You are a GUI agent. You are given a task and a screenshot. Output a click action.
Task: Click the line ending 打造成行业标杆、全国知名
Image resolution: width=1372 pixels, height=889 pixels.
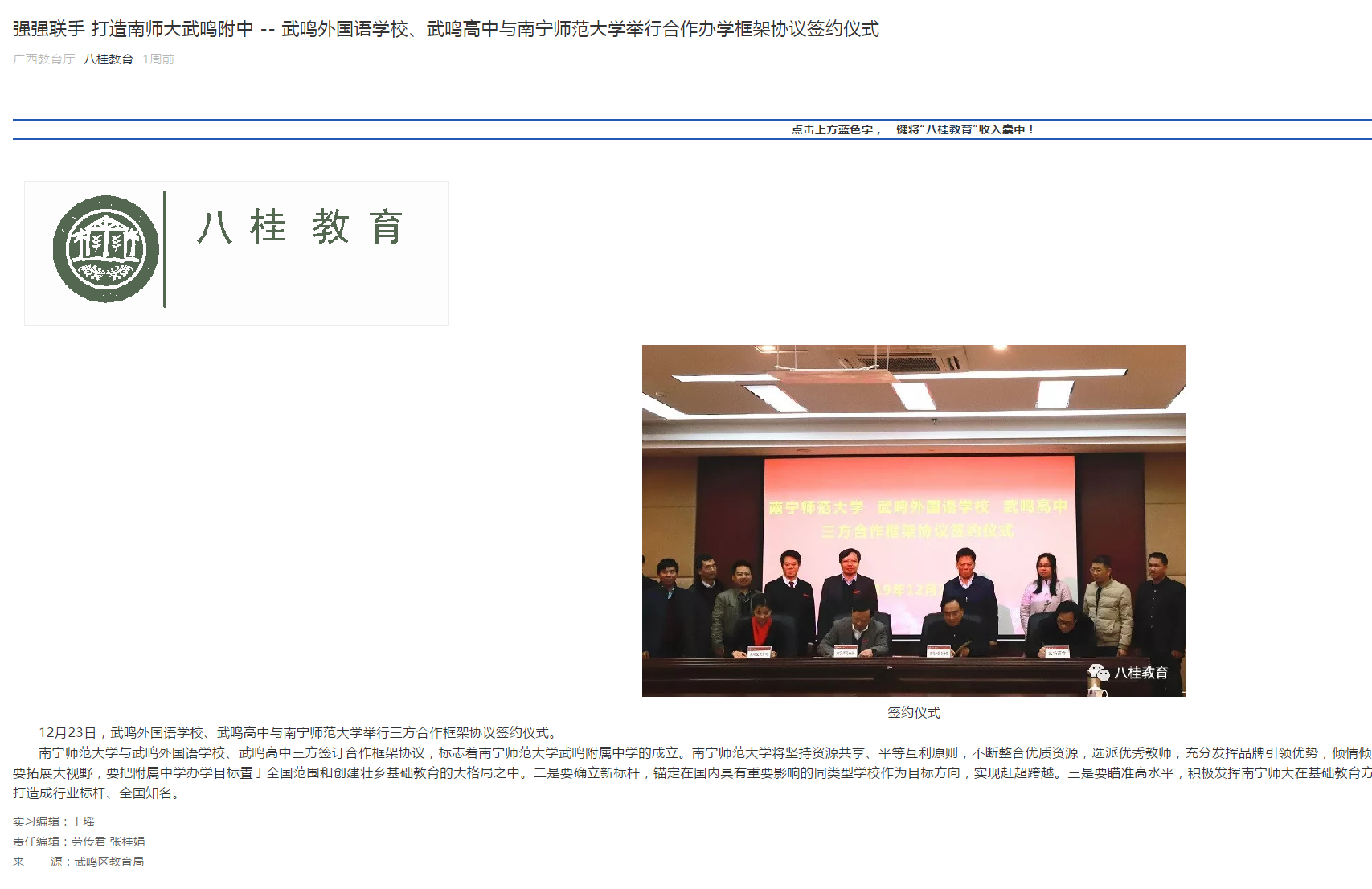[99, 793]
